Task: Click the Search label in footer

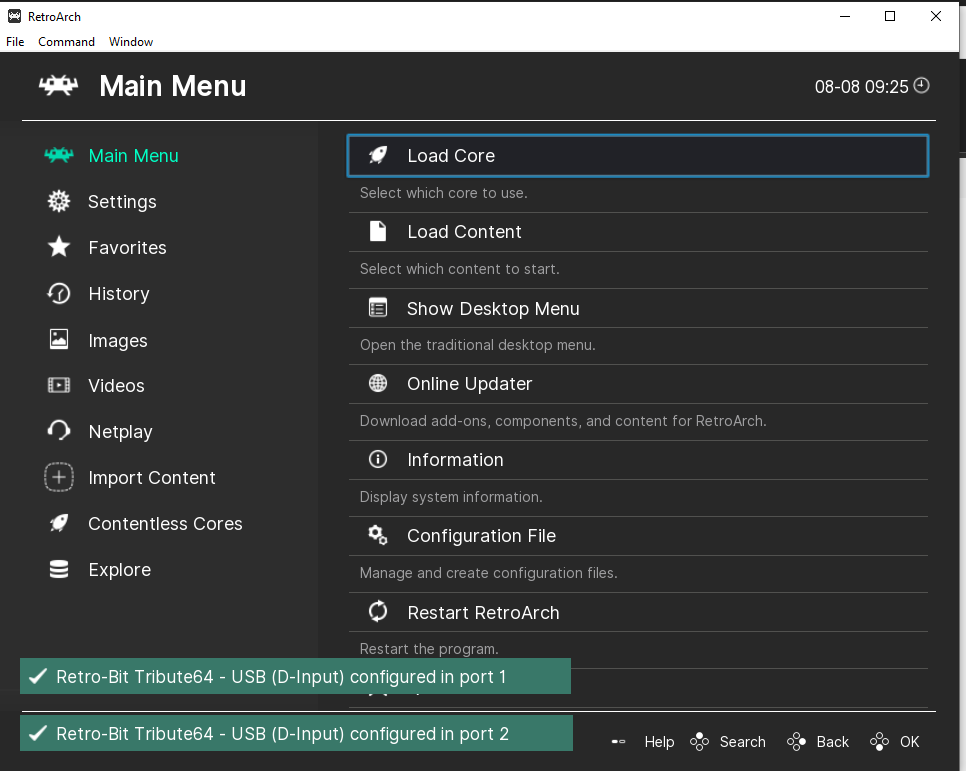Action: click(742, 741)
